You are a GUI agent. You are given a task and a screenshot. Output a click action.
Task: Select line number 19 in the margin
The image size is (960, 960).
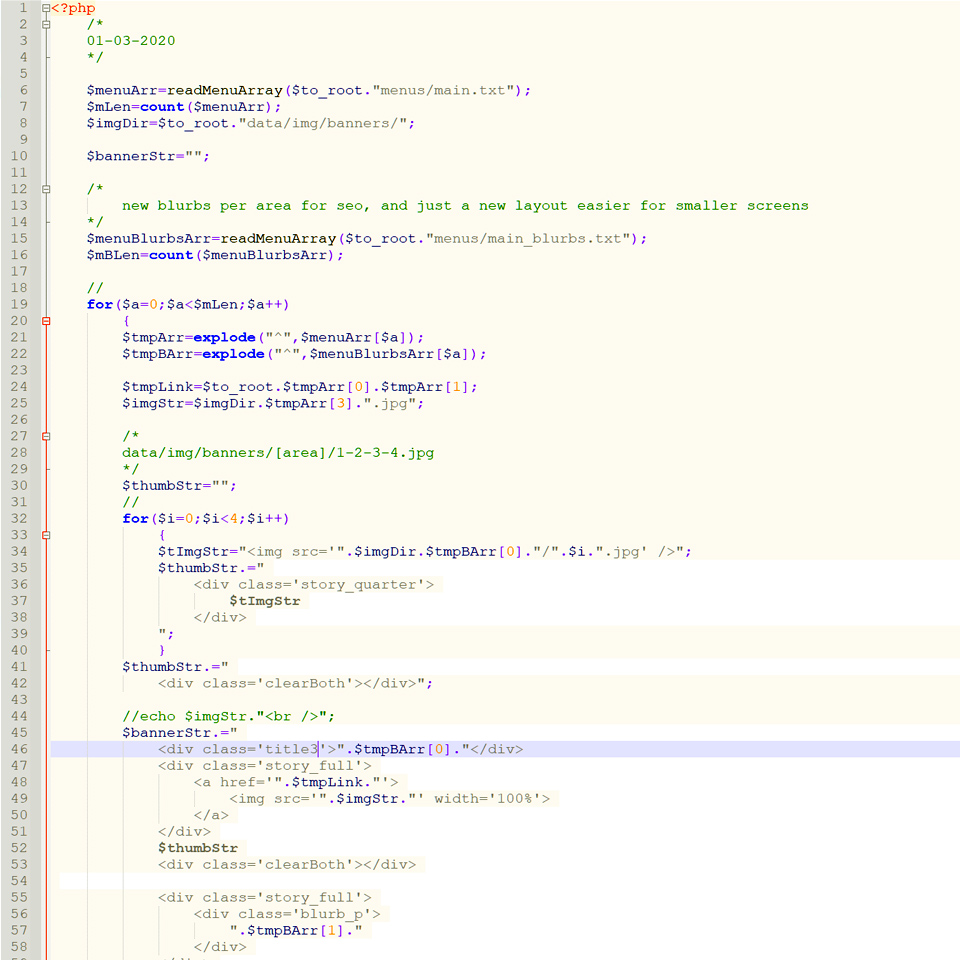19,304
